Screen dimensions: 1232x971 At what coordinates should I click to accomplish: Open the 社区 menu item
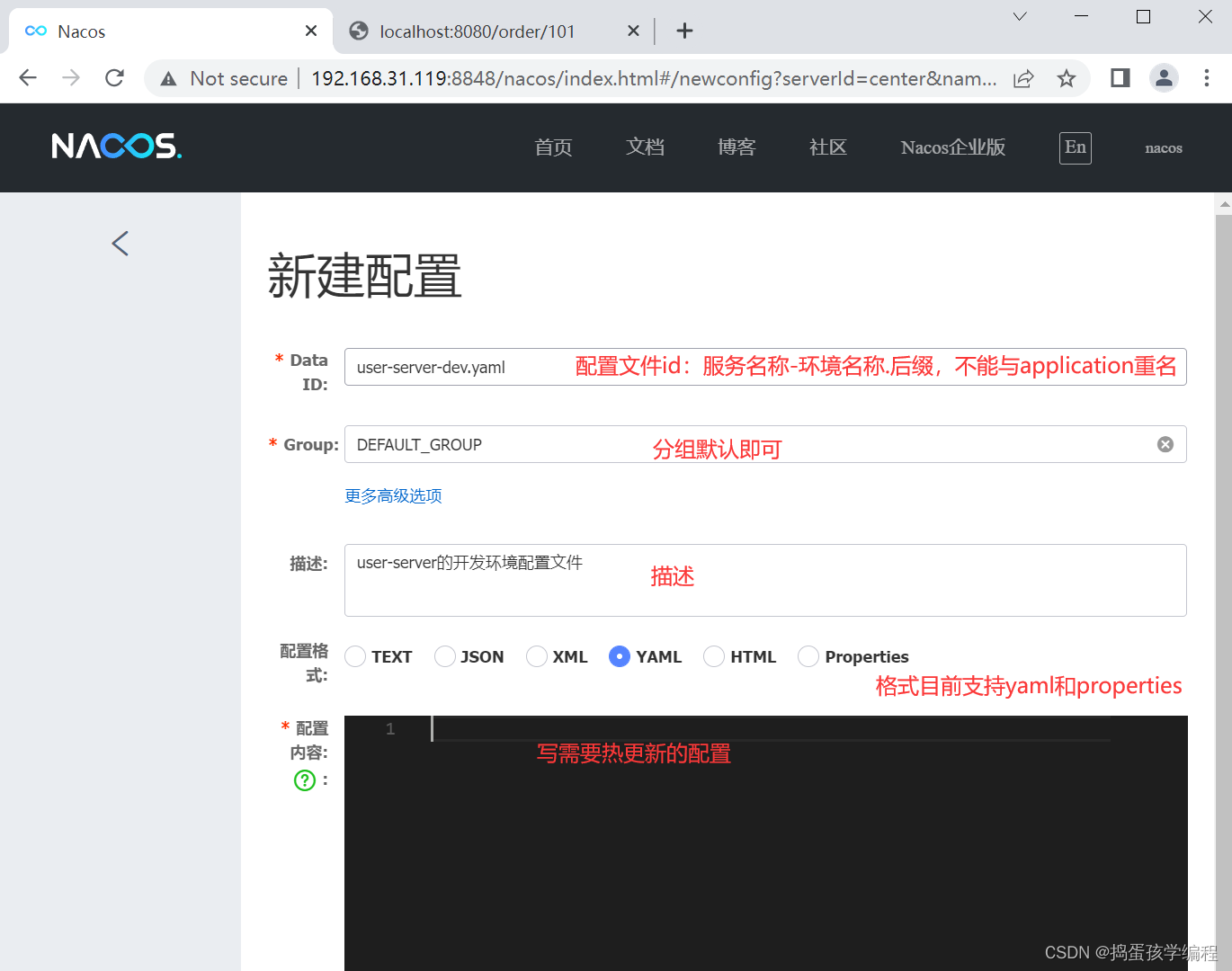(x=828, y=147)
